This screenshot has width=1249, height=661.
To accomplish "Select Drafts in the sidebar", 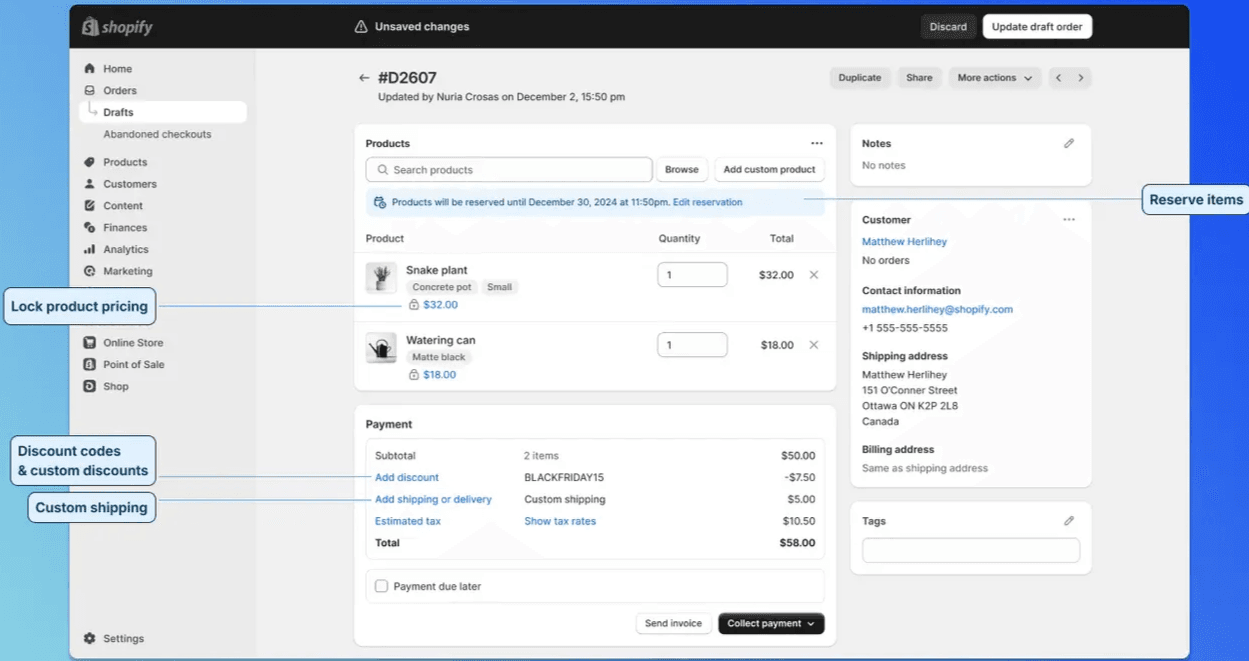I will (163, 112).
